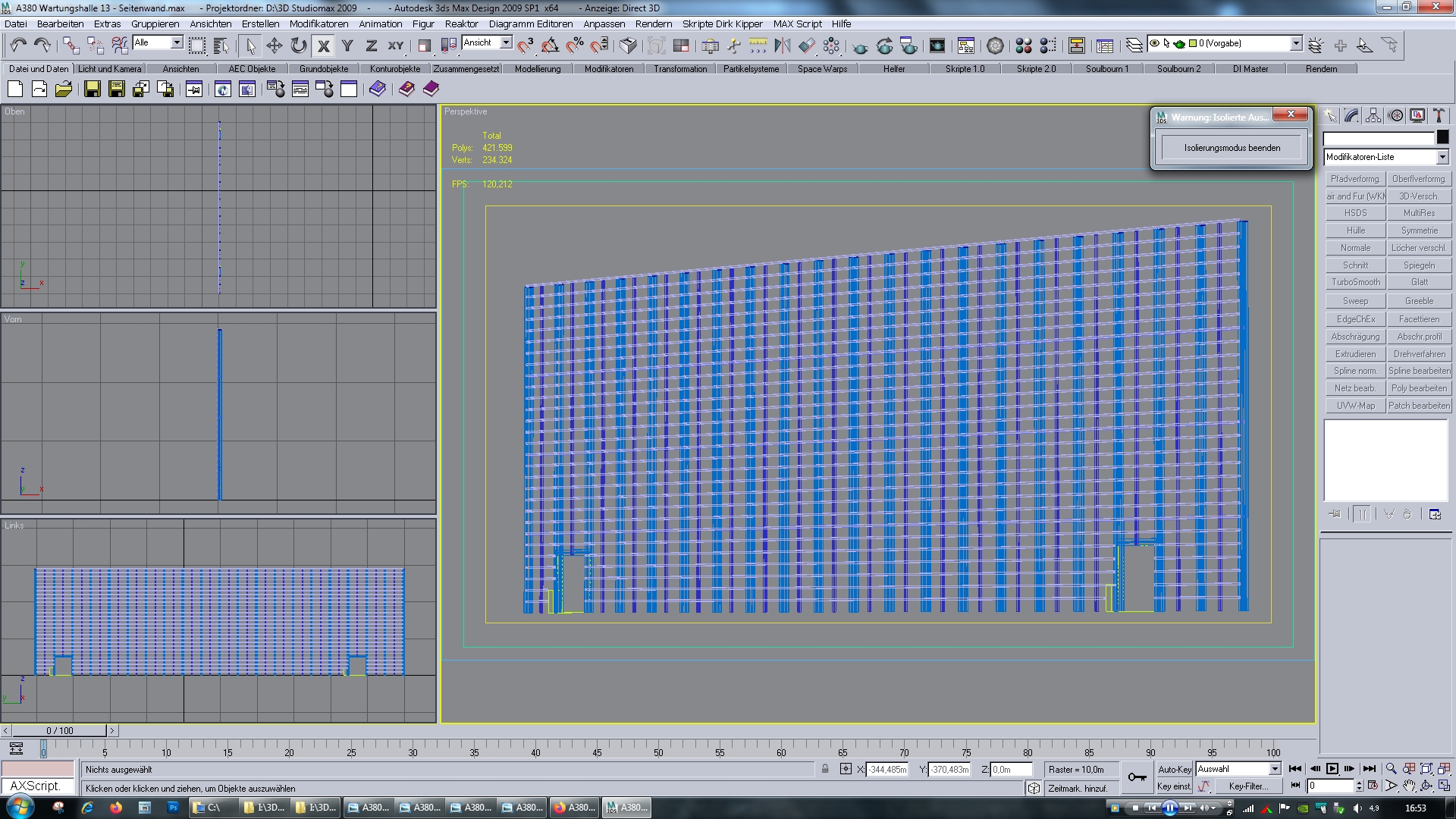The width and height of the screenshot is (1456, 819).
Task: Open the Material Editor spheres icon
Action: pyautogui.click(x=1023, y=45)
